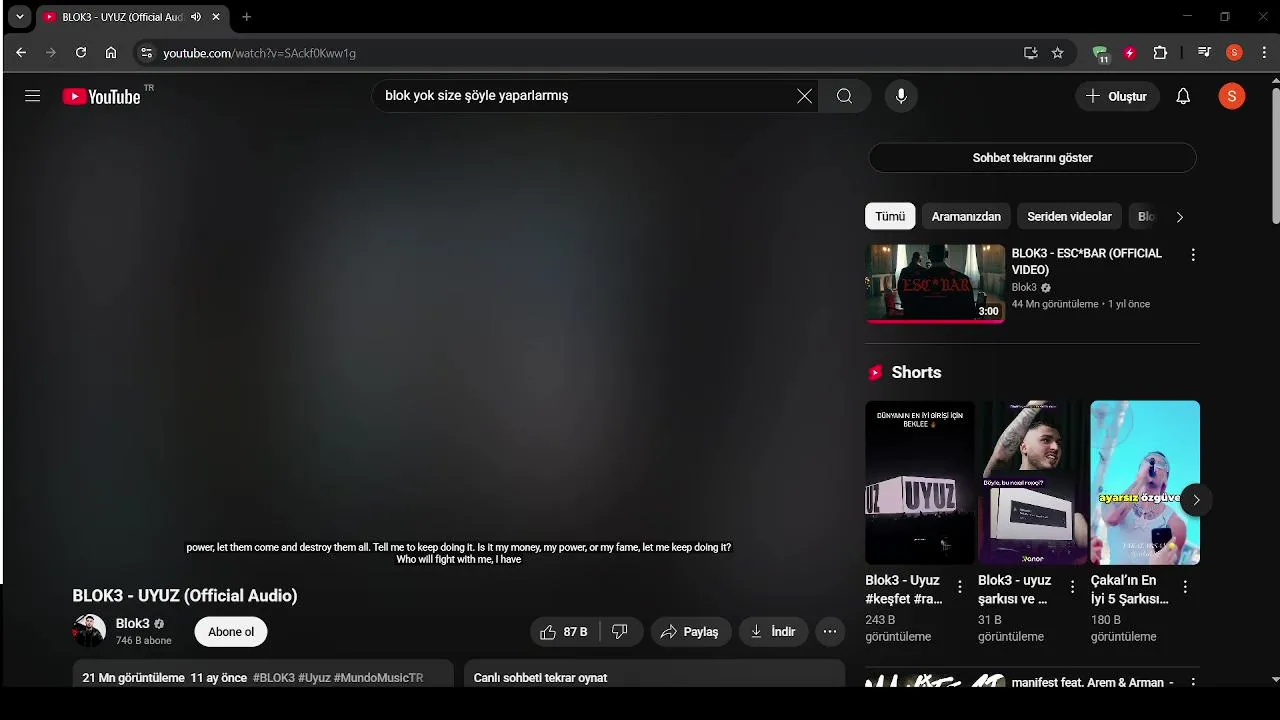The width and height of the screenshot is (1280, 720).
Task: Open more actions three-dot menu
Action: pyautogui.click(x=830, y=632)
